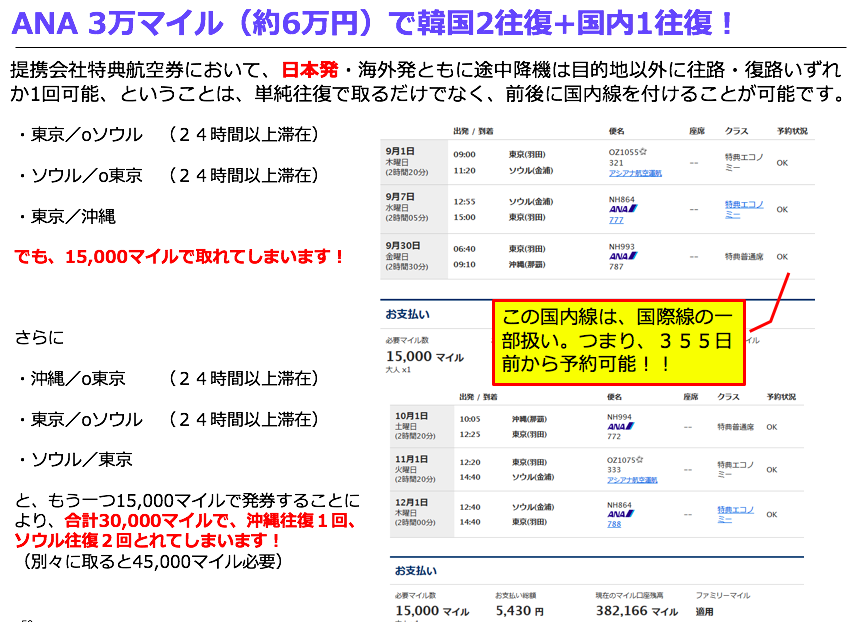This screenshot has width=851, height=622.
Task: Click the 5,430 円 payment total
Action: click(519, 611)
